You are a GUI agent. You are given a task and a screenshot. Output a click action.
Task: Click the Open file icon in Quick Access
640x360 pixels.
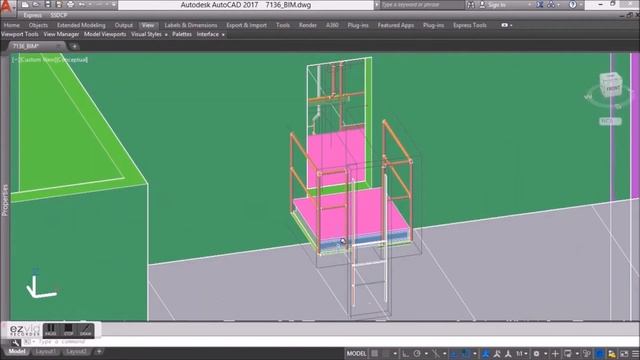(36, 5)
